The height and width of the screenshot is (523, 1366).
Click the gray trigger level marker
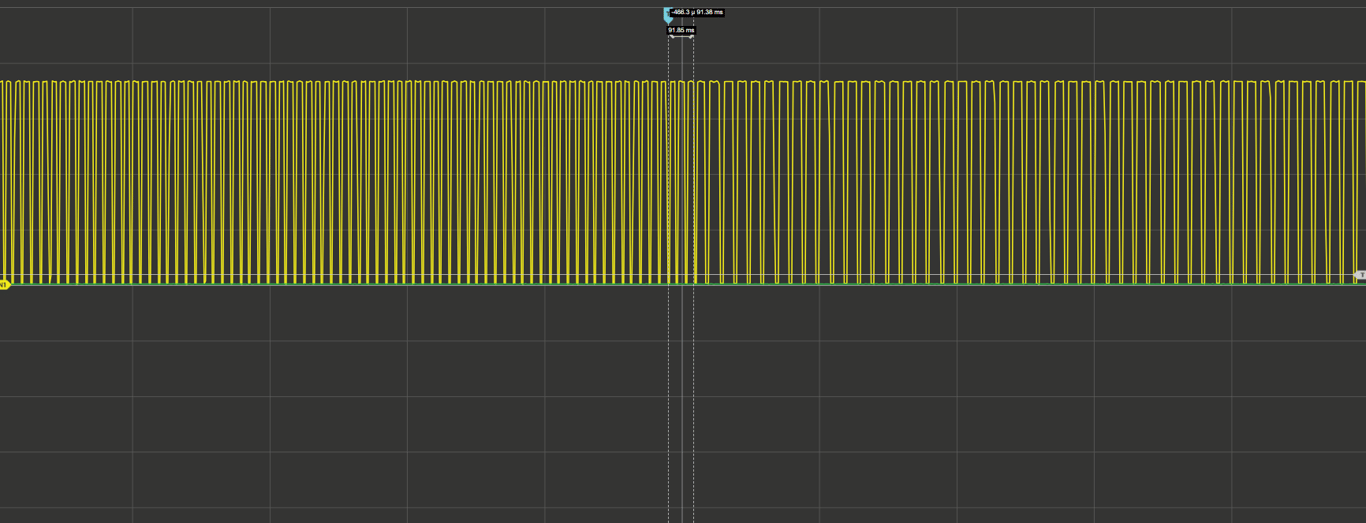[x=1360, y=274]
